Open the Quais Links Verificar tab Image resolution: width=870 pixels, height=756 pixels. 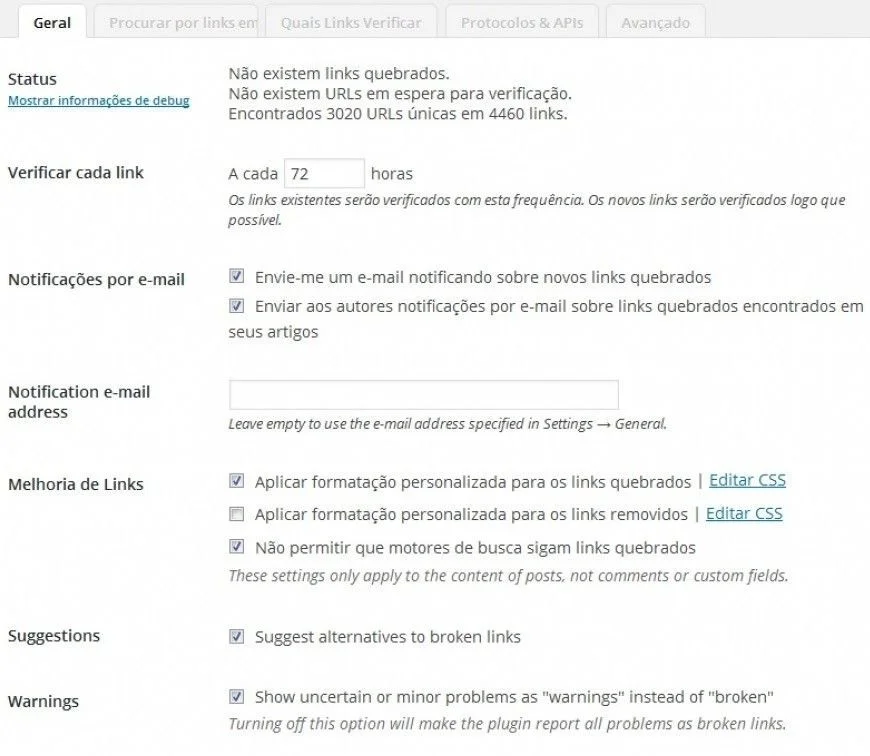tap(351, 23)
